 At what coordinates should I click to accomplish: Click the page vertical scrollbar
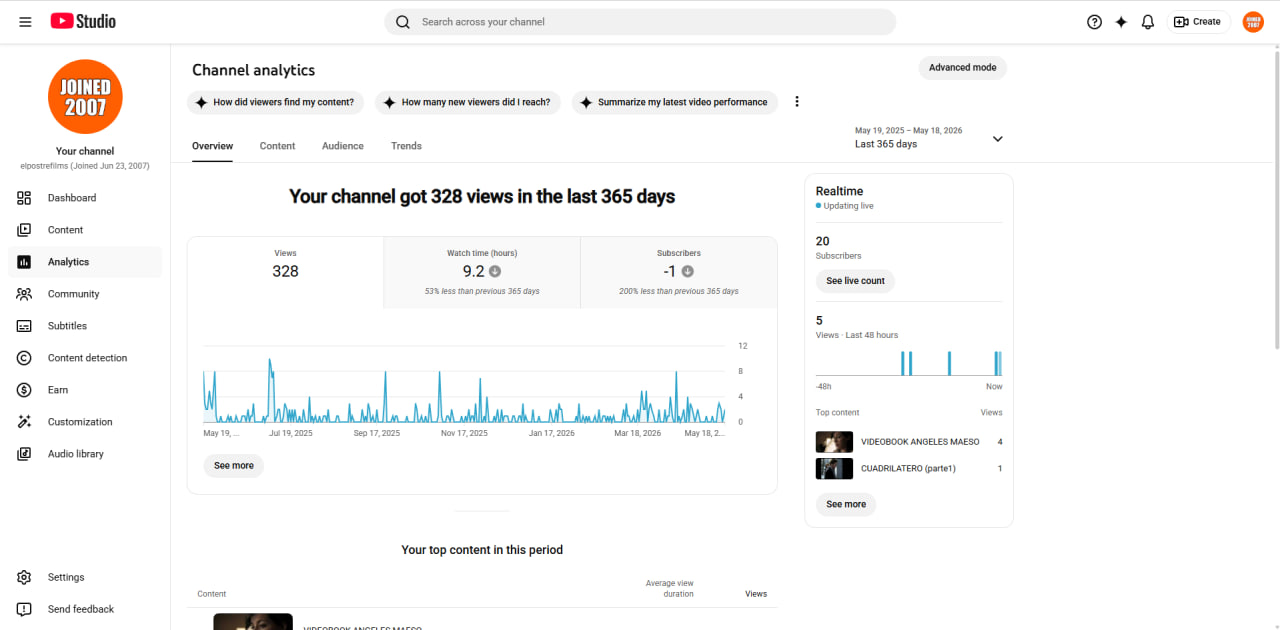(x=1276, y=200)
